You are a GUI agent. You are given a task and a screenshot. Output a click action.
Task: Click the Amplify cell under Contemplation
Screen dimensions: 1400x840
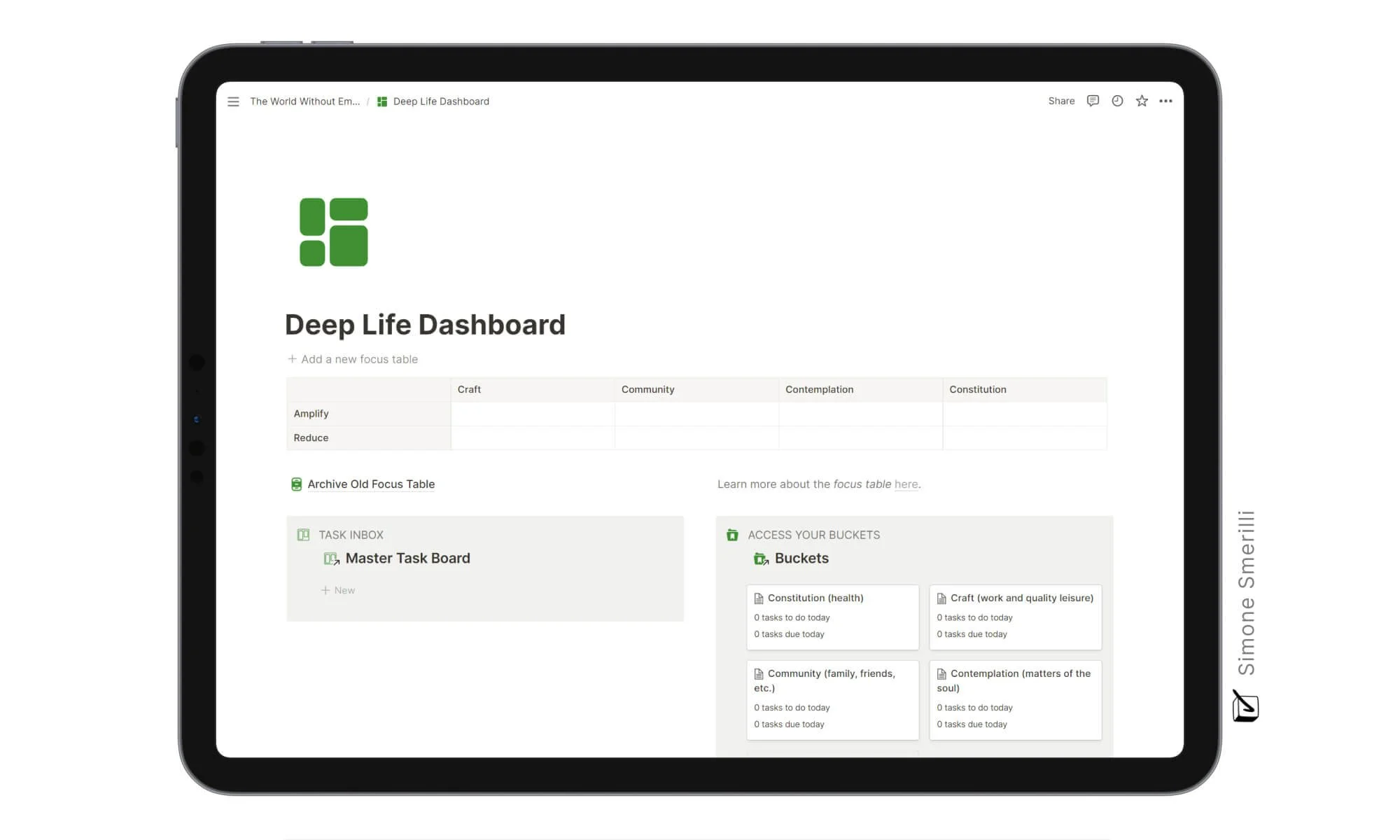pos(860,414)
